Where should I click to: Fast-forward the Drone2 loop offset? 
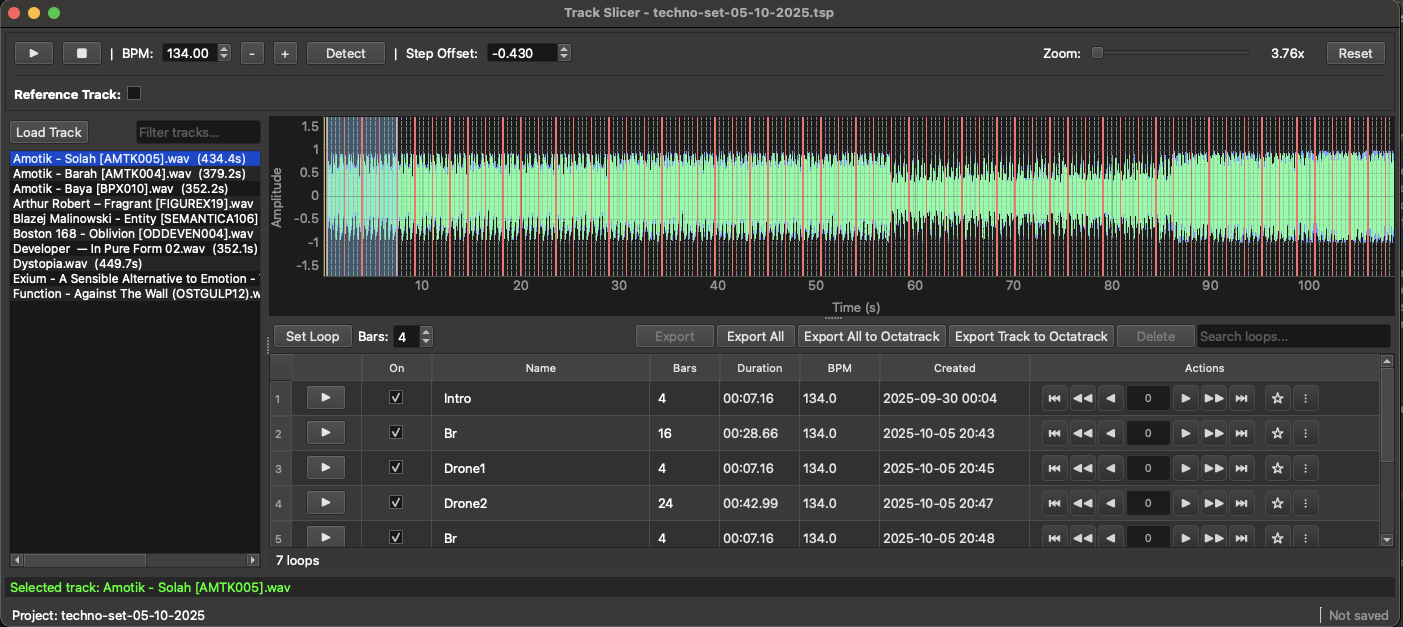[1214, 503]
